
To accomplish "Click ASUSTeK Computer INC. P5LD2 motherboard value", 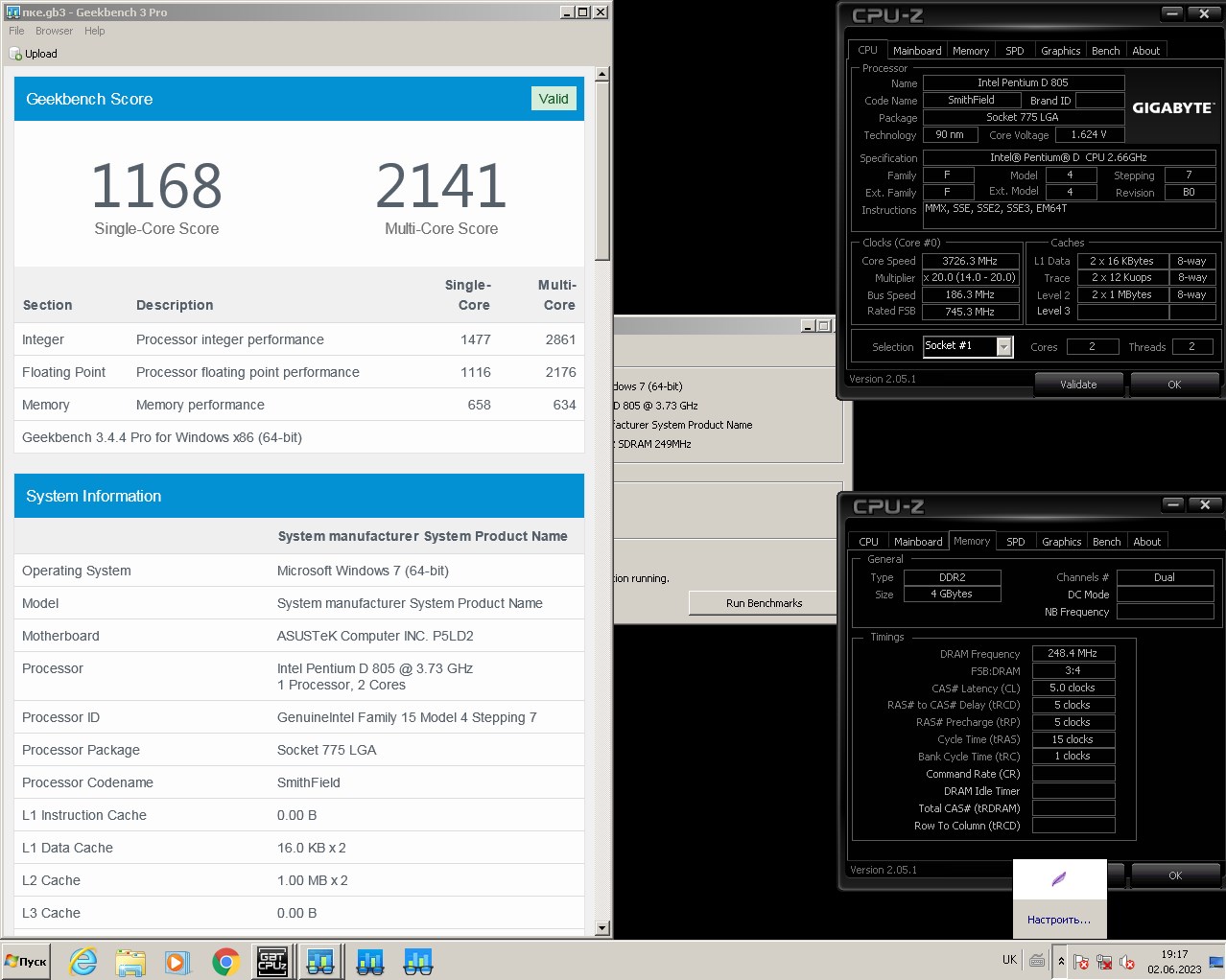I will (x=375, y=636).
